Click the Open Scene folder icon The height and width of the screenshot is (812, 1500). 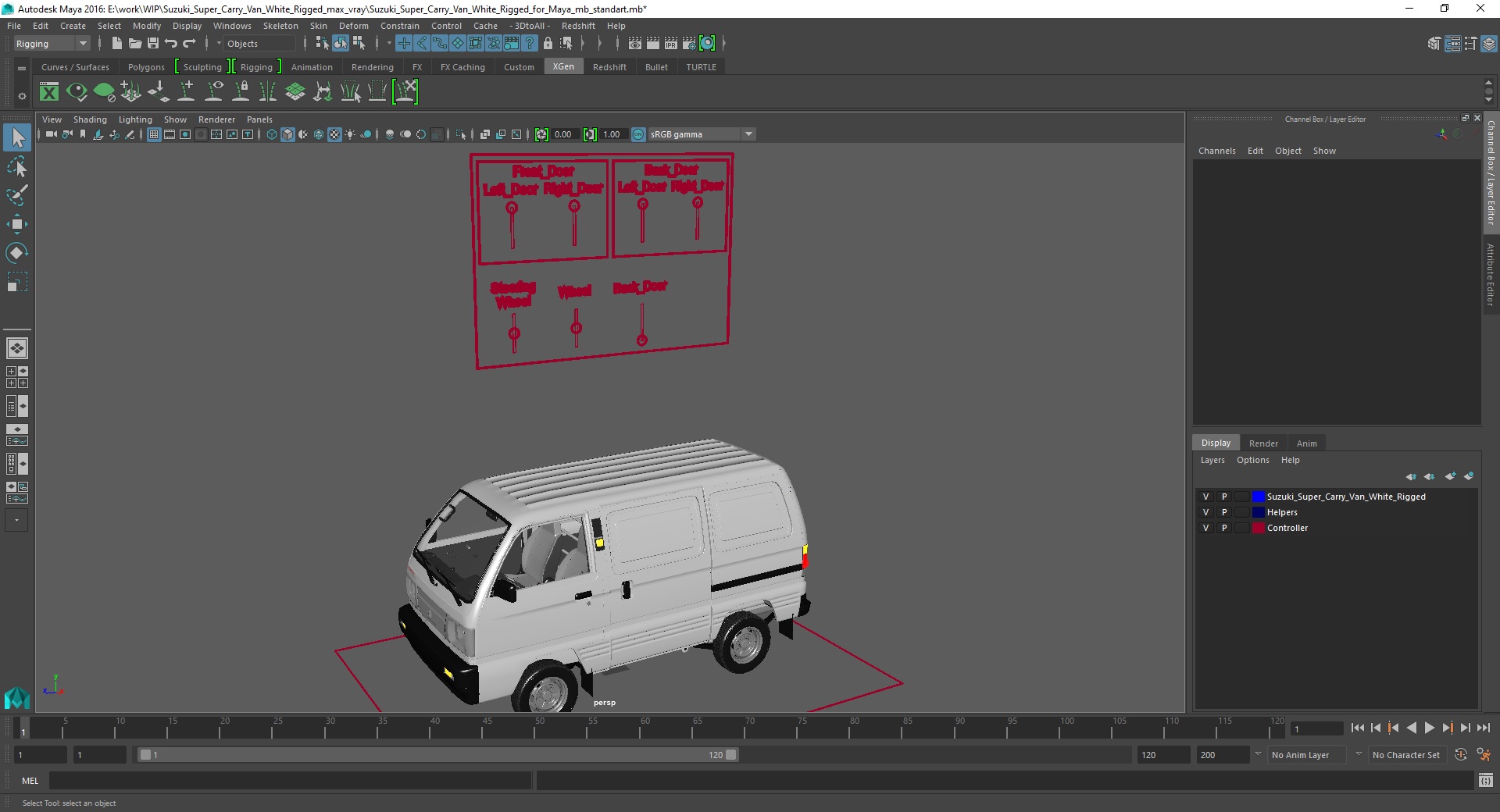point(134,44)
